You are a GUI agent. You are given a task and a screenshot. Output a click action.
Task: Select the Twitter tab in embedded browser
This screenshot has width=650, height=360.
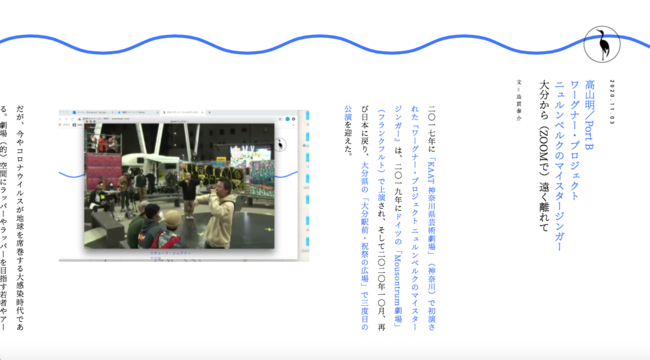click(x=137, y=112)
